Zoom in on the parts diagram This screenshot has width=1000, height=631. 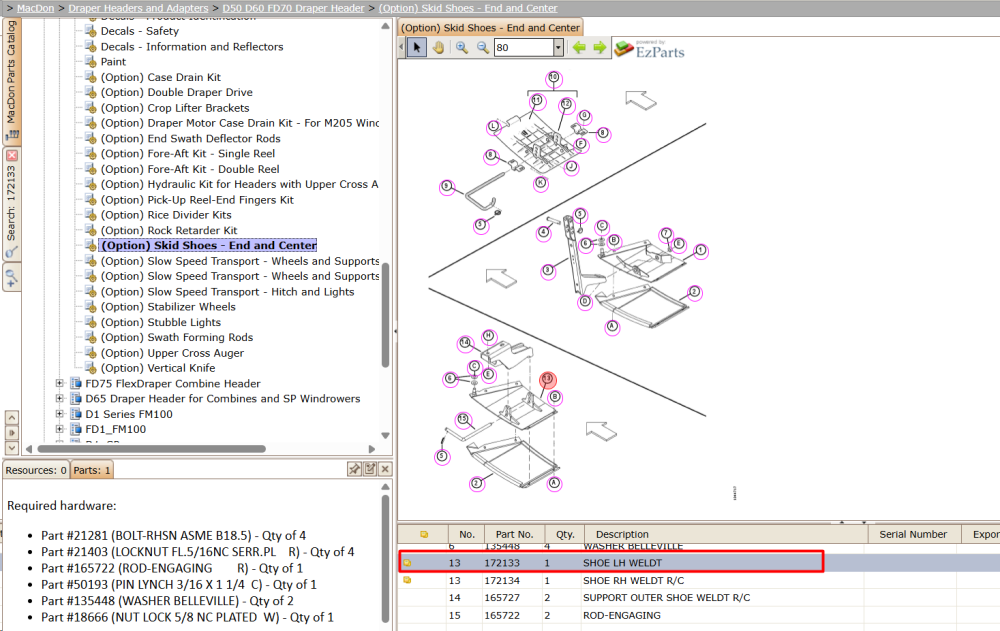pyautogui.click(x=462, y=47)
